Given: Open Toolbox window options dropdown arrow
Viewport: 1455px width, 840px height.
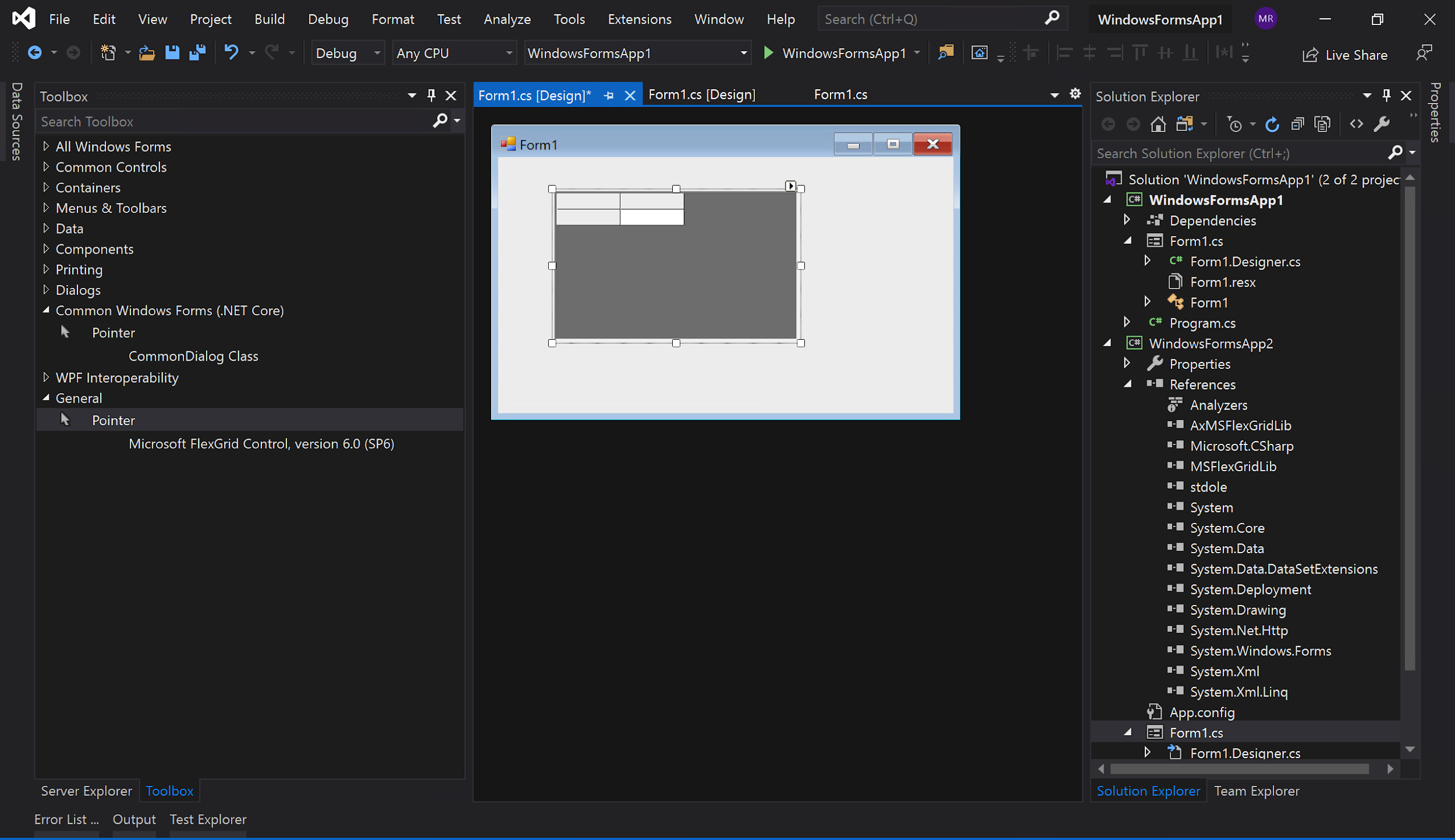Looking at the screenshot, I should (411, 95).
